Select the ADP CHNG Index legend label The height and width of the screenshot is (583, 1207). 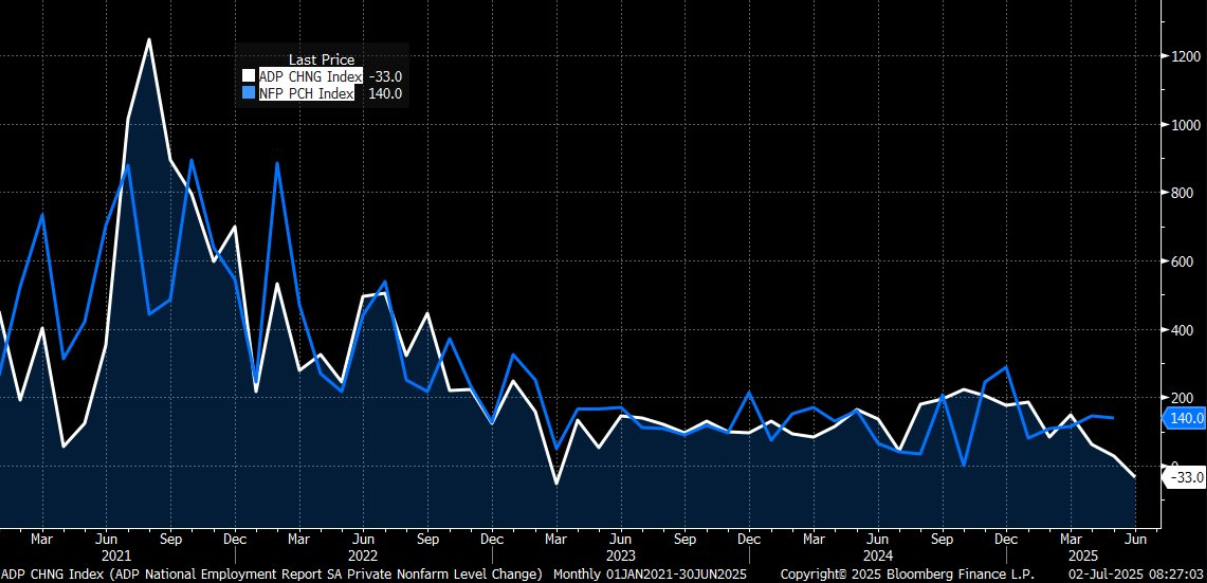(x=308, y=76)
